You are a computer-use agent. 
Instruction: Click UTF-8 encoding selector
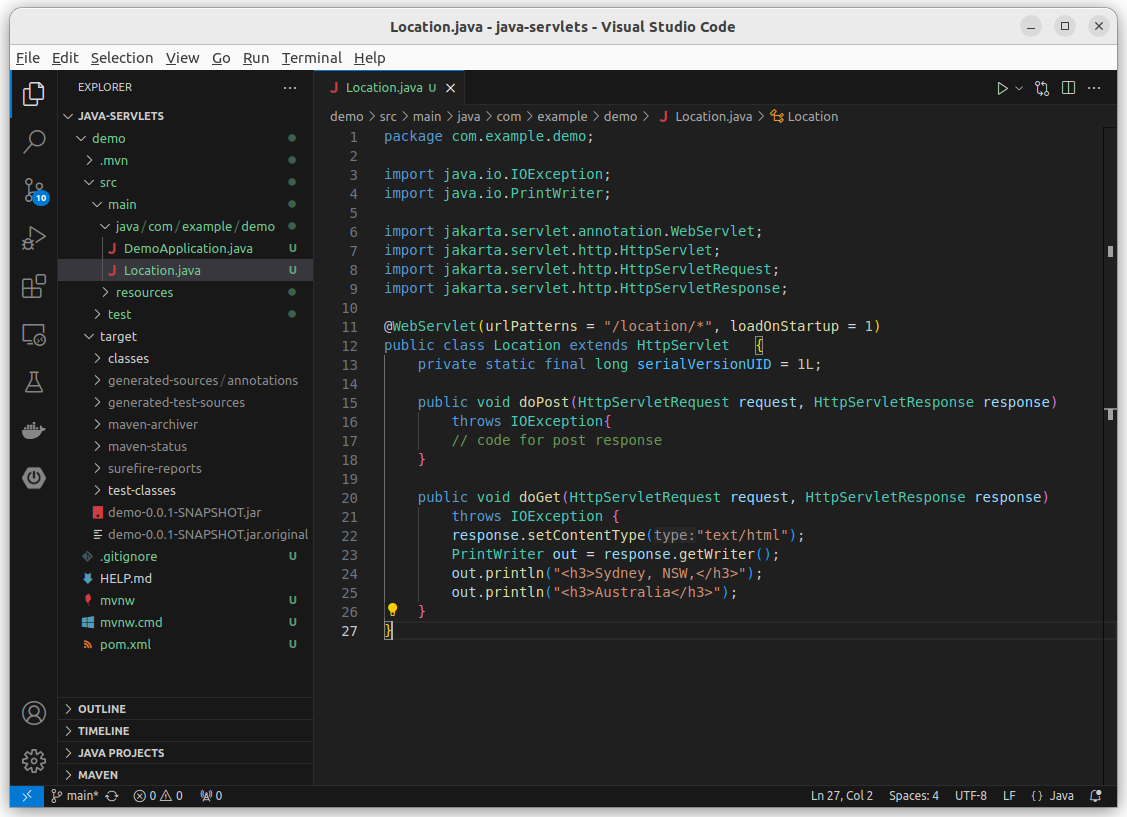pyautogui.click(x=970, y=795)
